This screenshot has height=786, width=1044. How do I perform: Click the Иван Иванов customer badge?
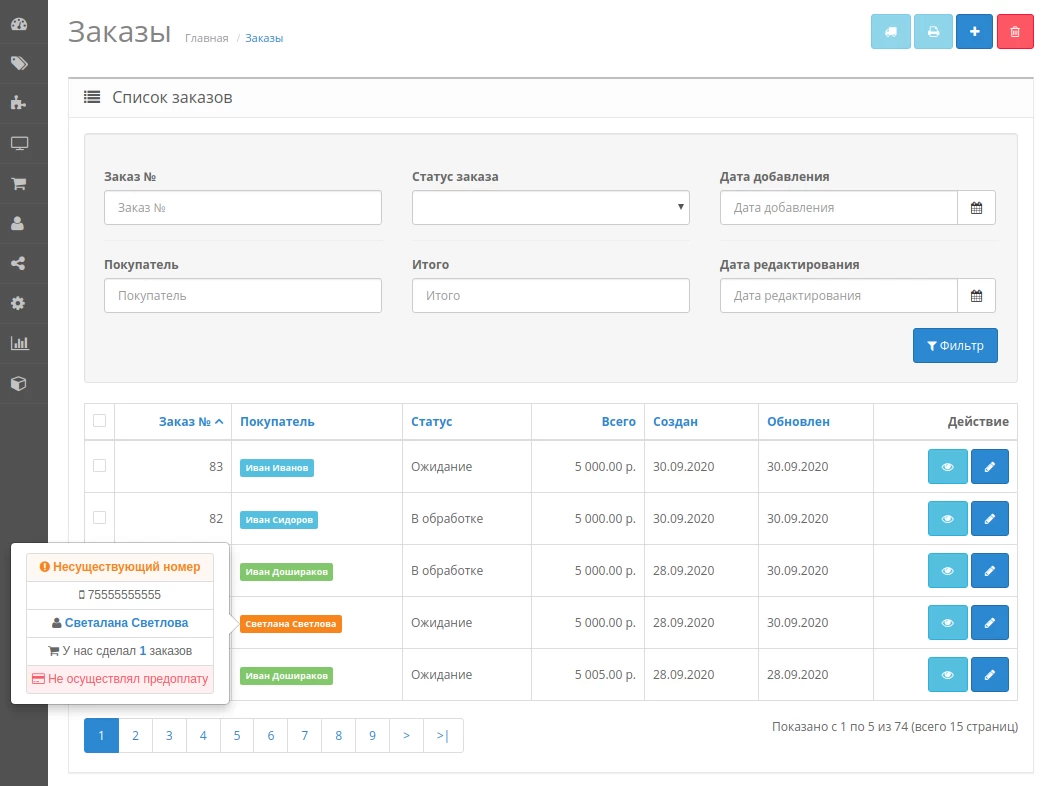click(276, 467)
